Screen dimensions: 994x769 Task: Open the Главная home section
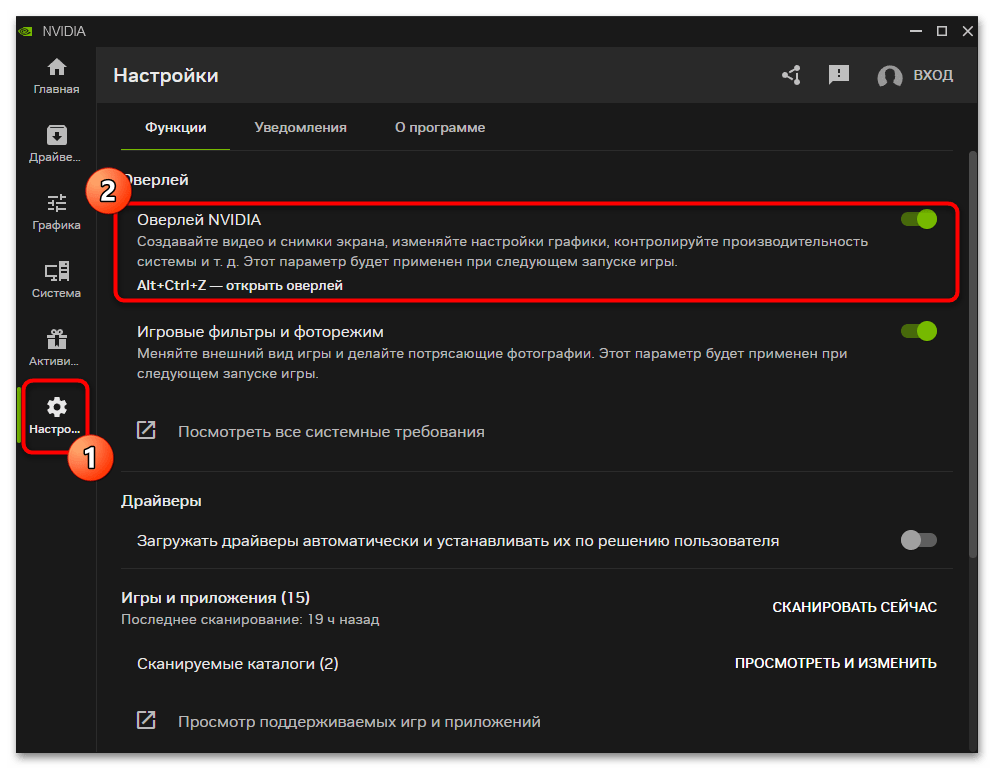click(56, 76)
